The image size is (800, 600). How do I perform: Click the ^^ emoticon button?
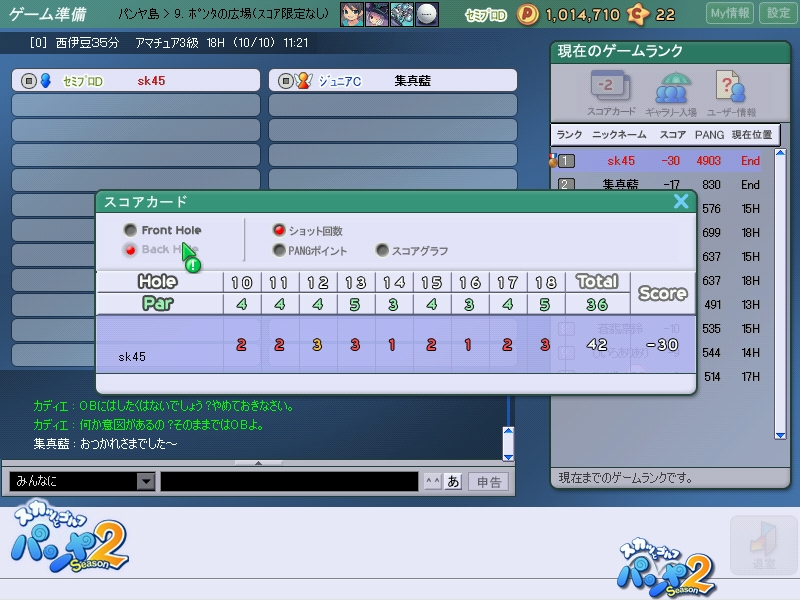click(x=433, y=481)
